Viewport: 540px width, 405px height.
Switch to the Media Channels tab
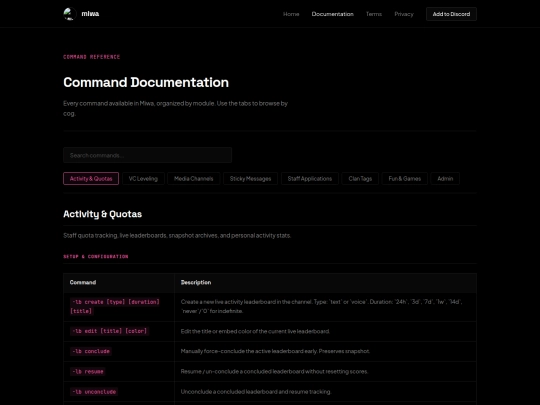click(194, 179)
